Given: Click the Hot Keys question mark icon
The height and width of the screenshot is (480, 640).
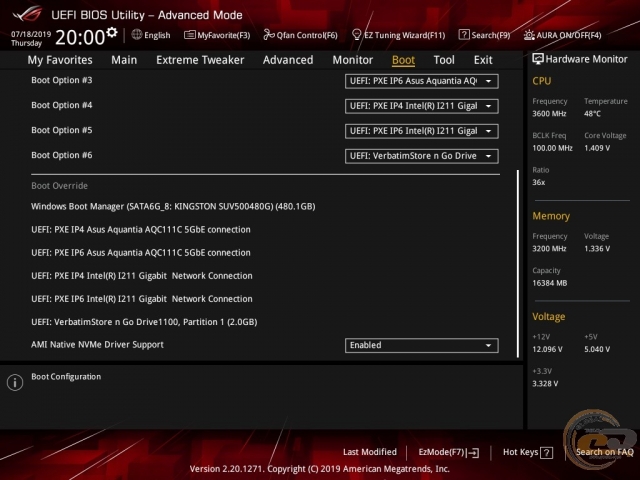Looking at the screenshot, I should click(546, 452).
